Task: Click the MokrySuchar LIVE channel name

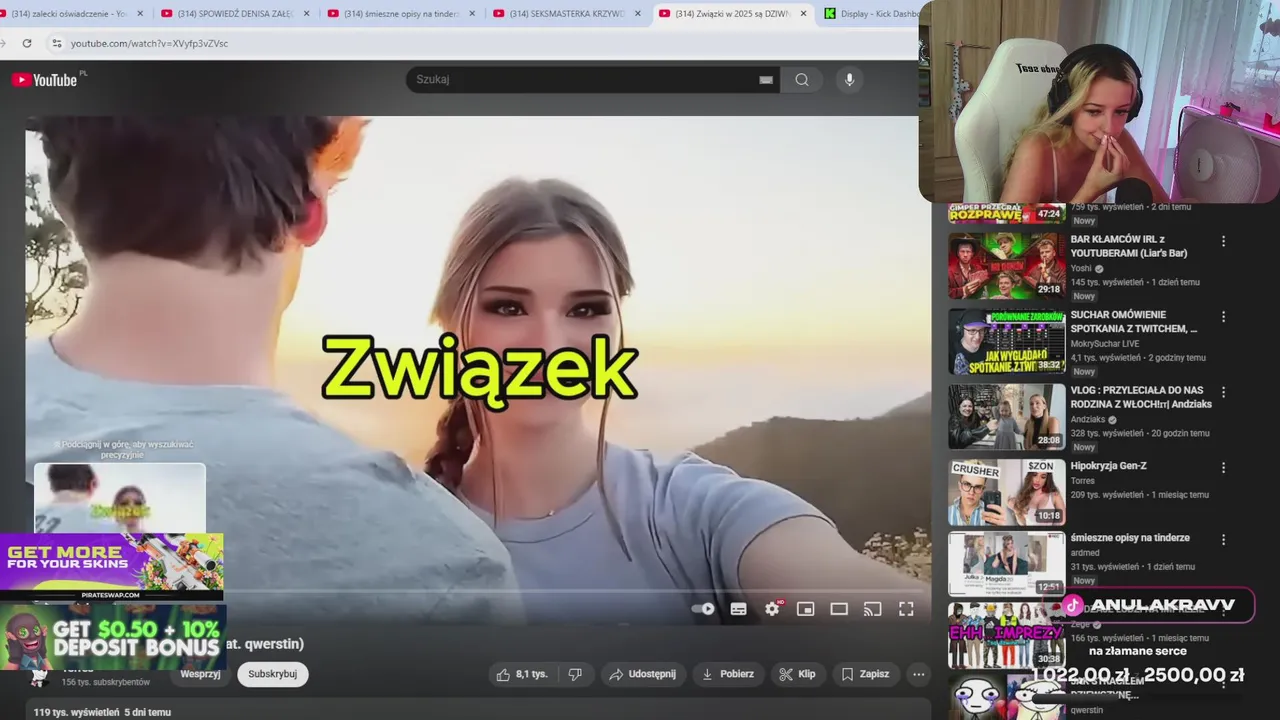Action: (1105, 343)
